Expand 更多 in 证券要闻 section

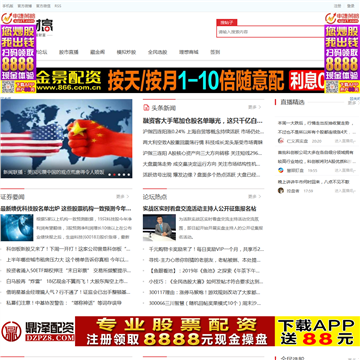(x=122, y=197)
